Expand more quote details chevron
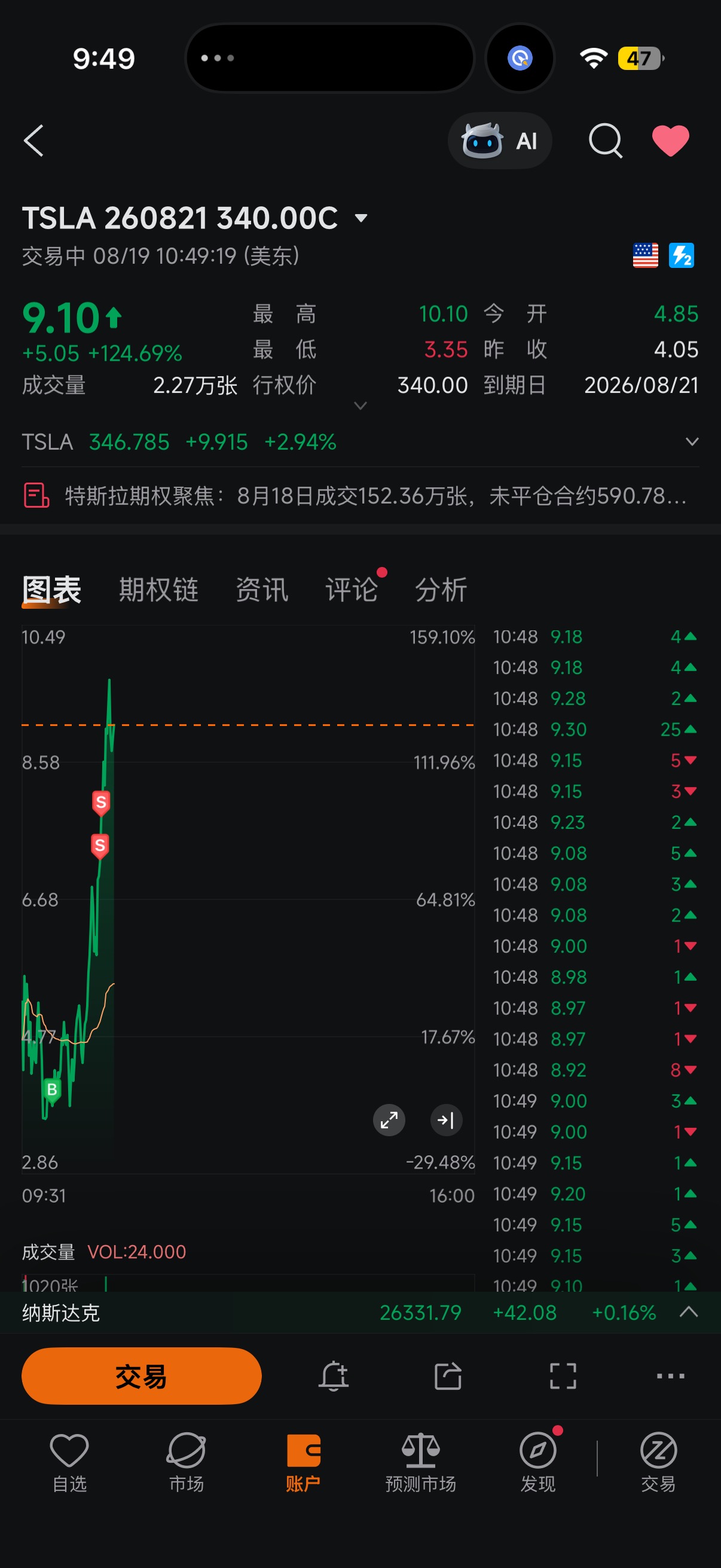This screenshot has height=1568, width=721. [x=360, y=405]
